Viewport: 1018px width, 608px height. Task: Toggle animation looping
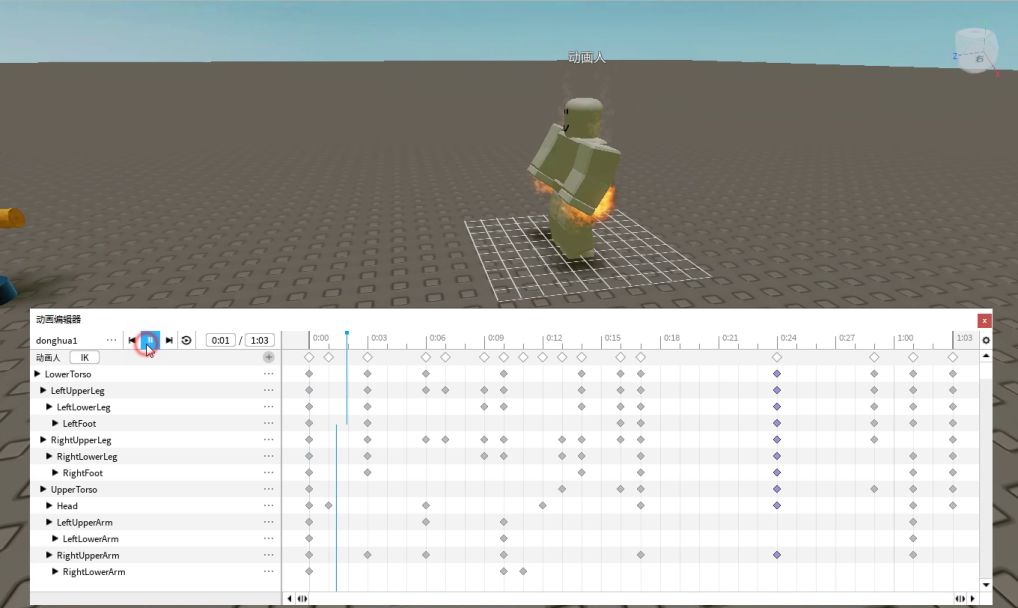point(187,340)
